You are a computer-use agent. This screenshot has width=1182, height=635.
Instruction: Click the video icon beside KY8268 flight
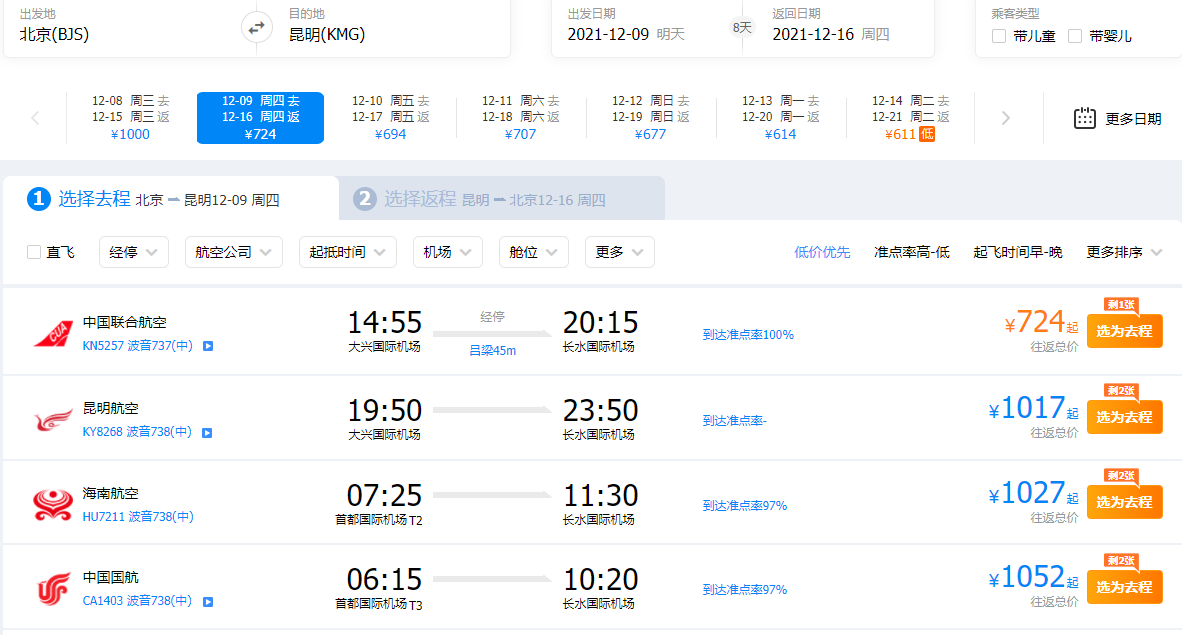208,433
